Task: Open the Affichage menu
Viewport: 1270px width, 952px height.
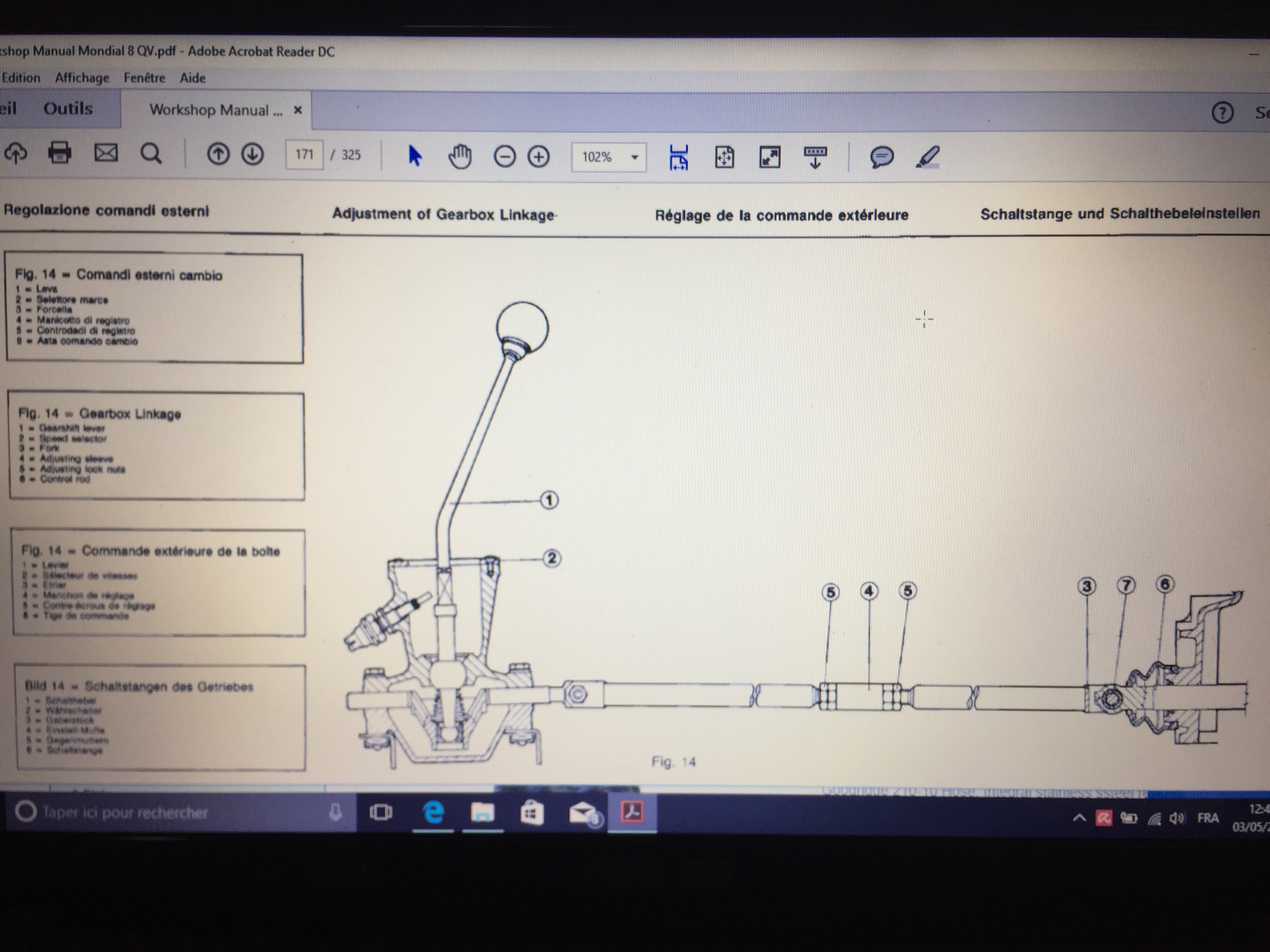Action: pos(82,78)
